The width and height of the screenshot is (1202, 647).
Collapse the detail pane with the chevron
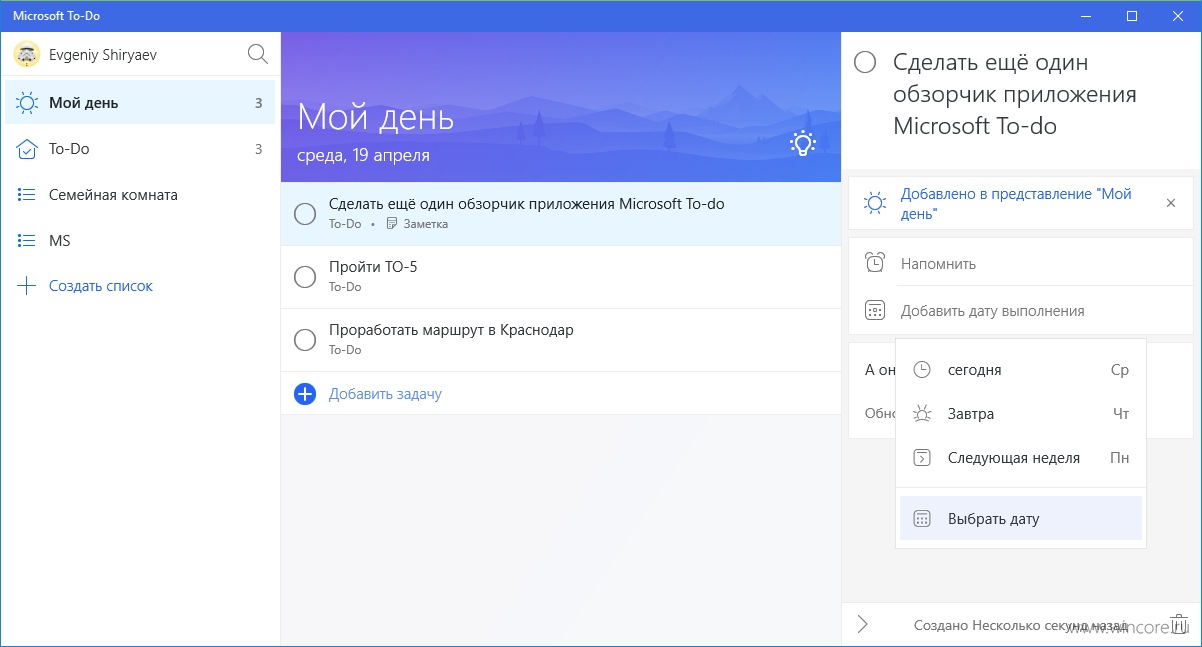click(863, 625)
